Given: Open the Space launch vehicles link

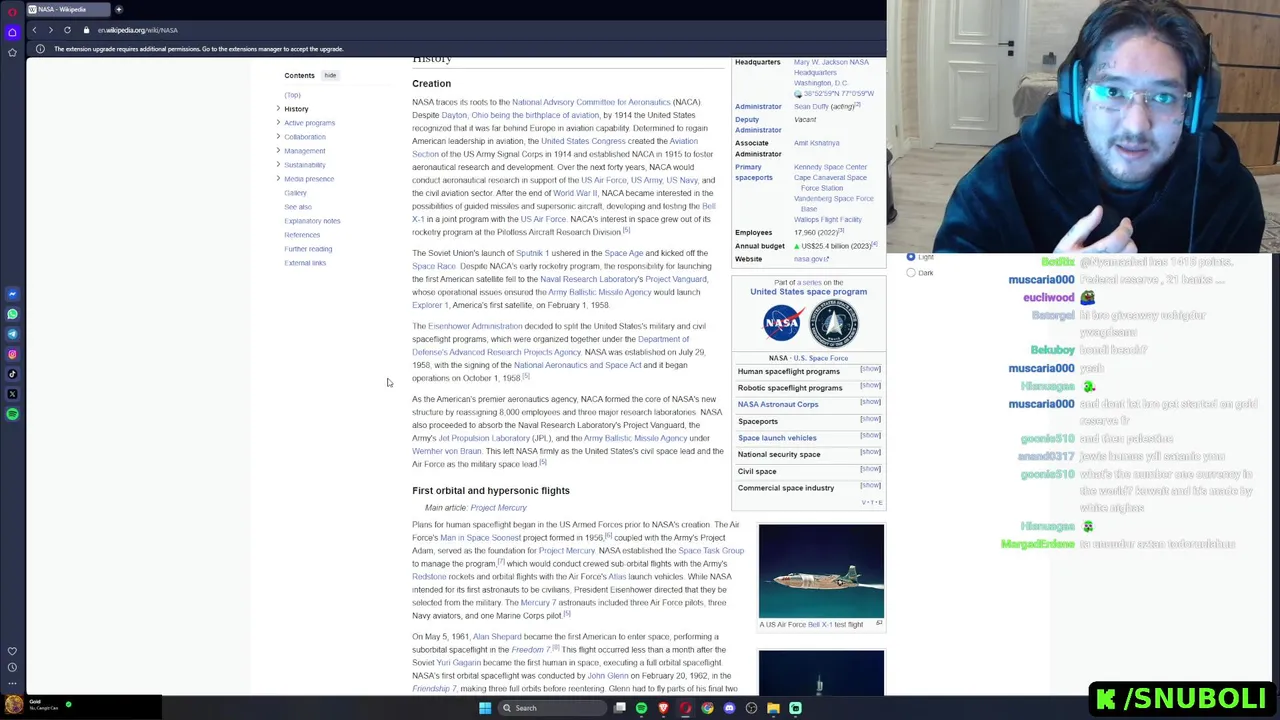Looking at the screenshot, I should pyautogui.click(x=777, y=438).
